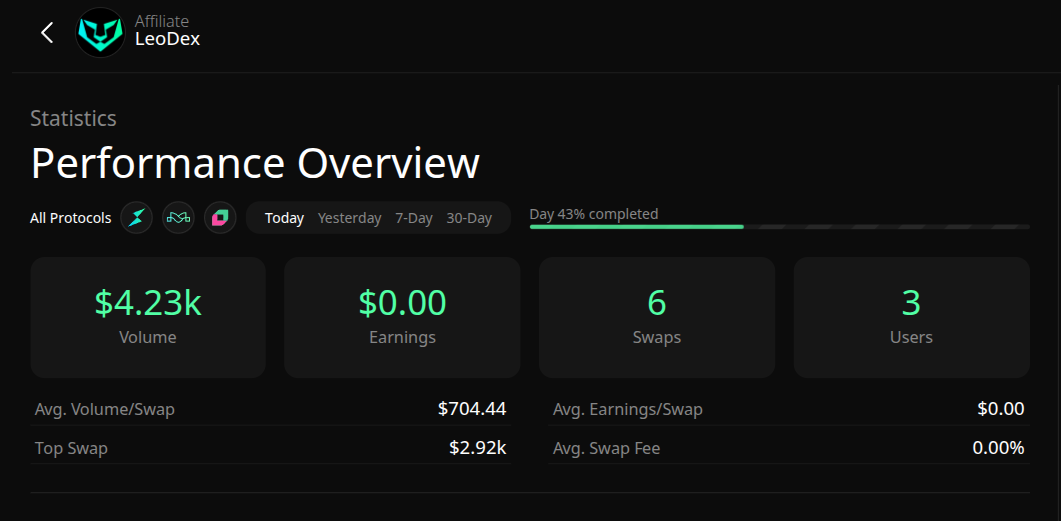Filter by THORChain lightning bolt protocol icon
Image resolution: width=1061 pixels, height=521 pixels.
(x=137, y=217)
